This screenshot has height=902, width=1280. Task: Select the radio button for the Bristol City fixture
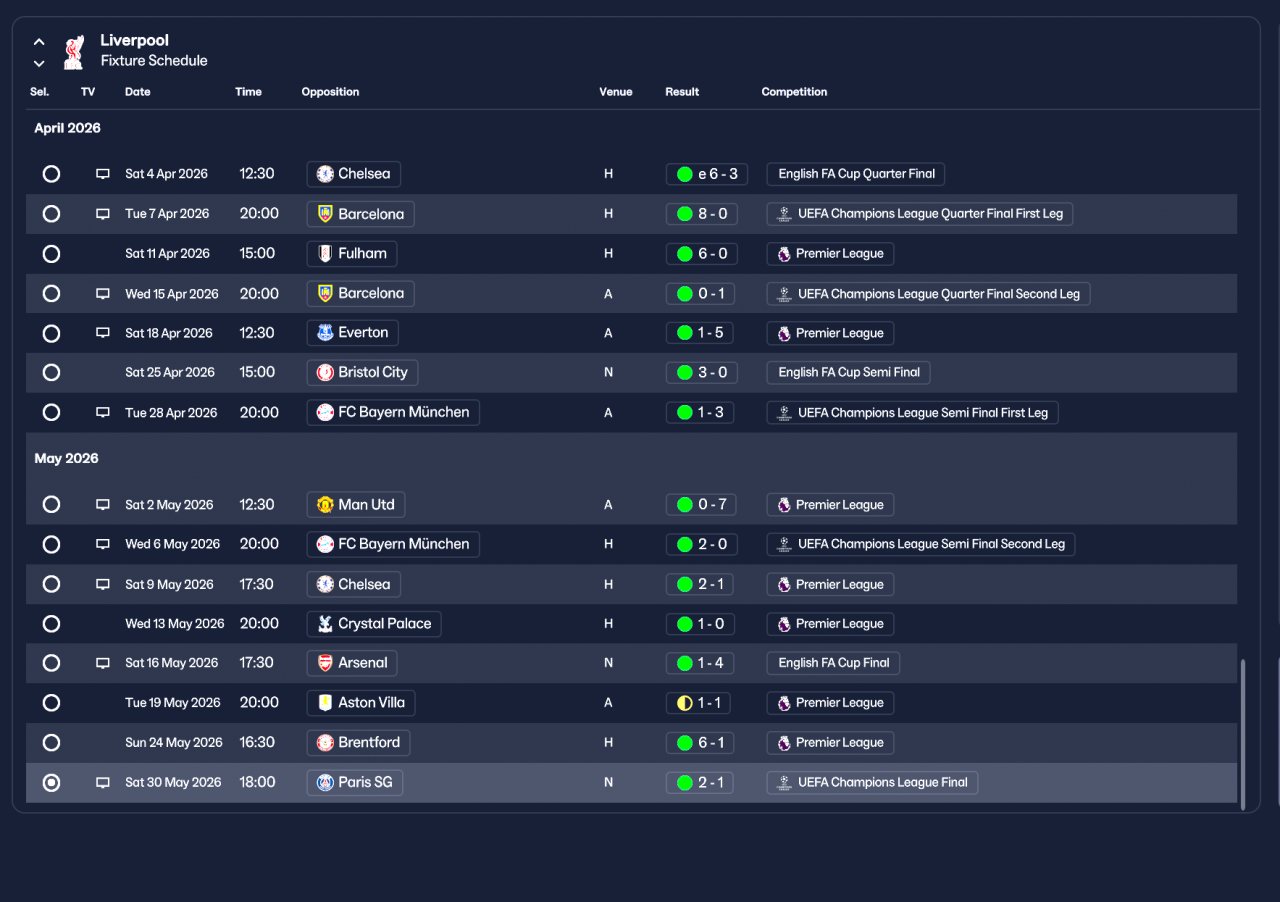(x=51, y=372)
